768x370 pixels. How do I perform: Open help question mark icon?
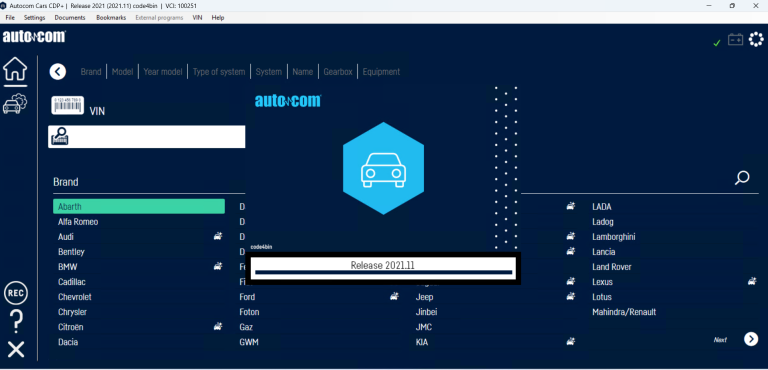click(x=16, y=322)
